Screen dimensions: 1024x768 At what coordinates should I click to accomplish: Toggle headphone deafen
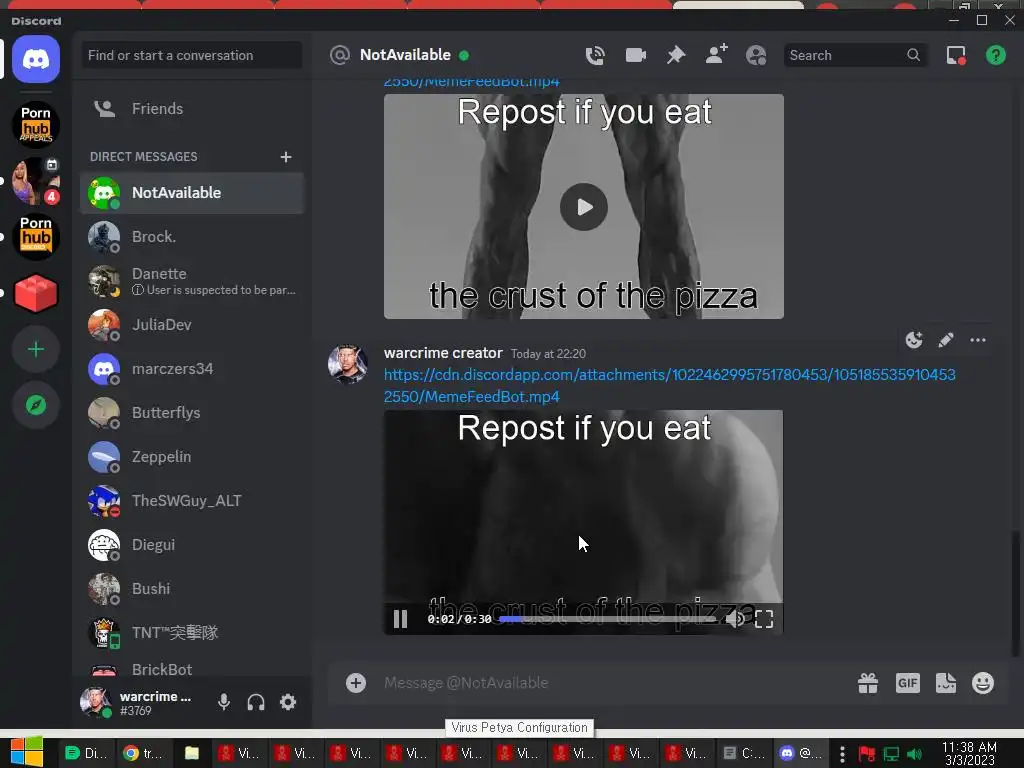(x=256, y=702)
